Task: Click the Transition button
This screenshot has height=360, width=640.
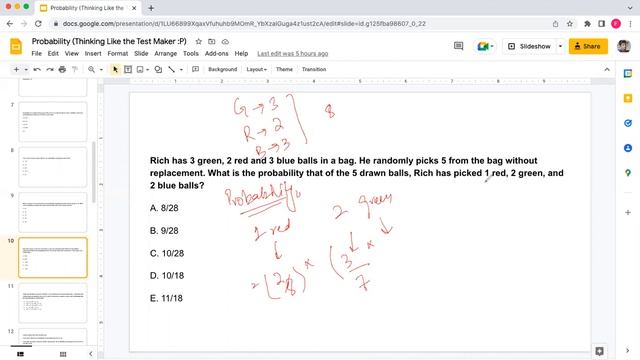Action: (x=314, y=69)
